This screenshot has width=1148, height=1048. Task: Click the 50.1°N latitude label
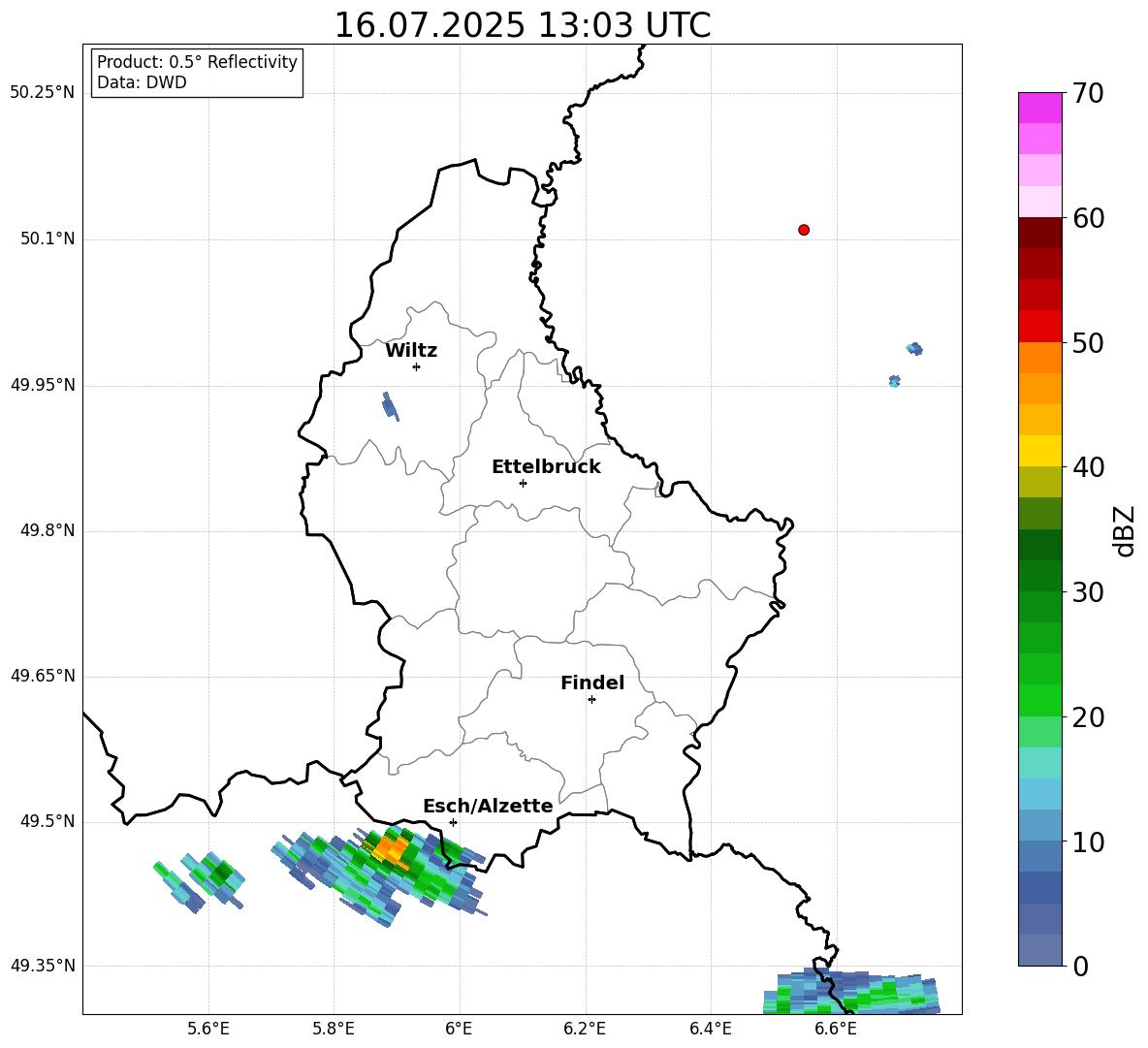48,239
